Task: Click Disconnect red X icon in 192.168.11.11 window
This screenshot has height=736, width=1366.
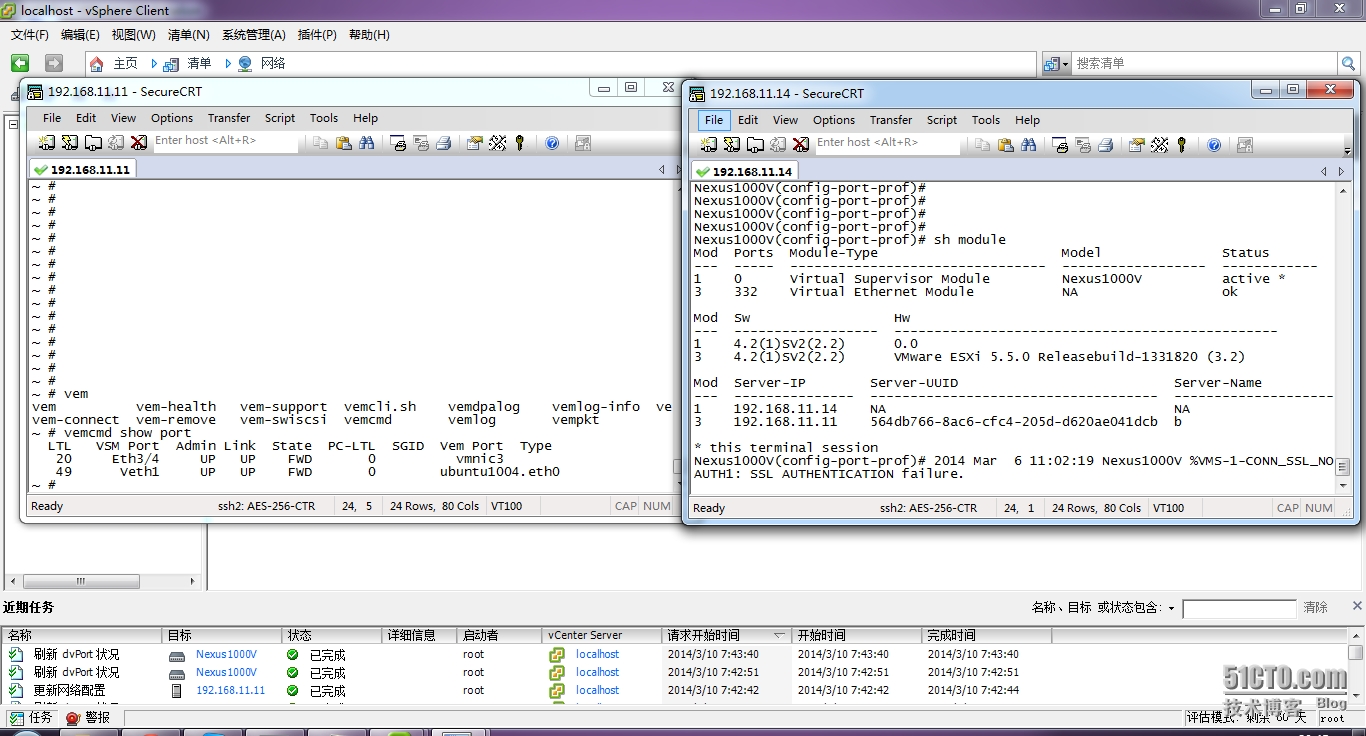Action: 139,143
